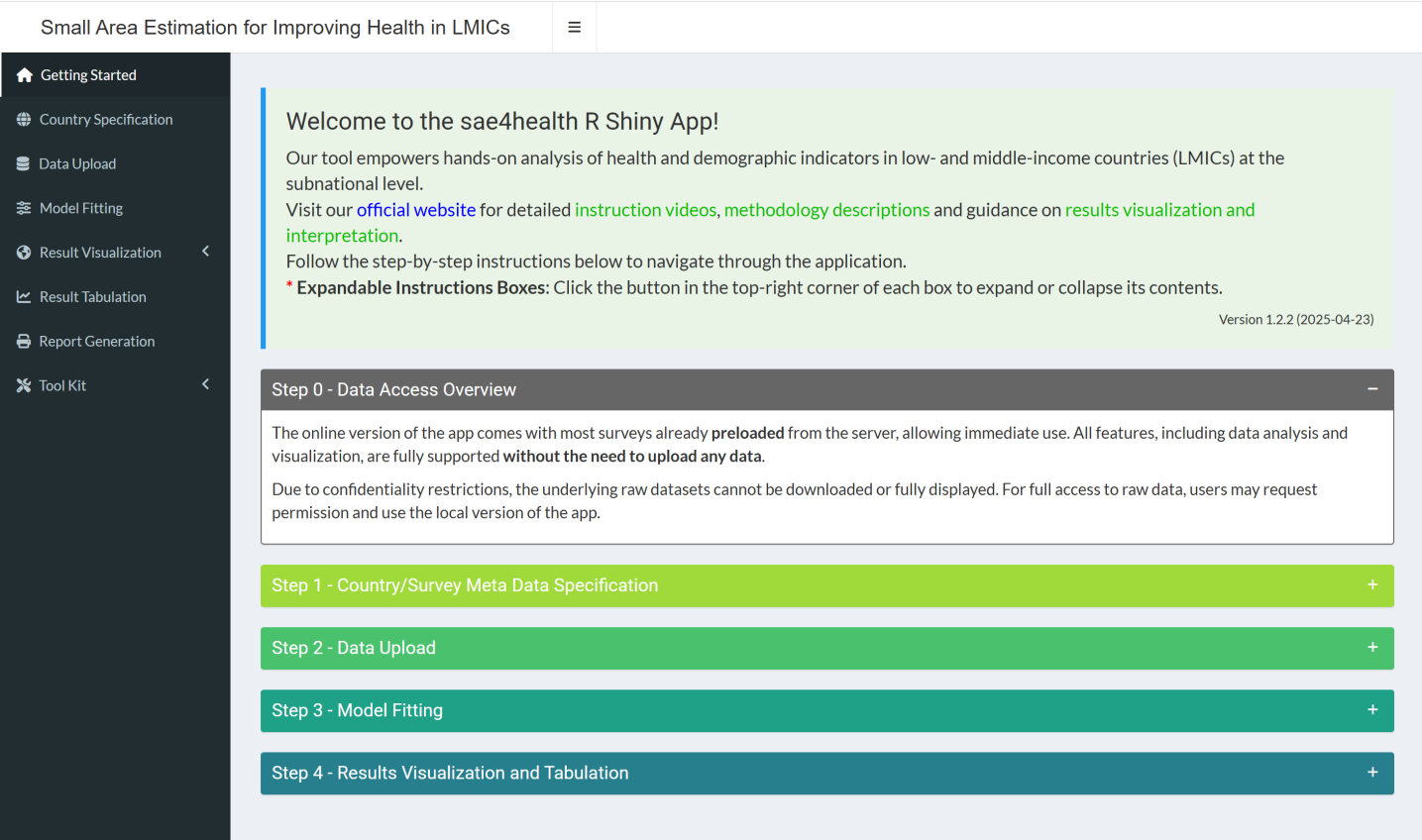Click the wrench icon for Tool Kit
This screenshot has height=840, width=1422.
point(24,385)
